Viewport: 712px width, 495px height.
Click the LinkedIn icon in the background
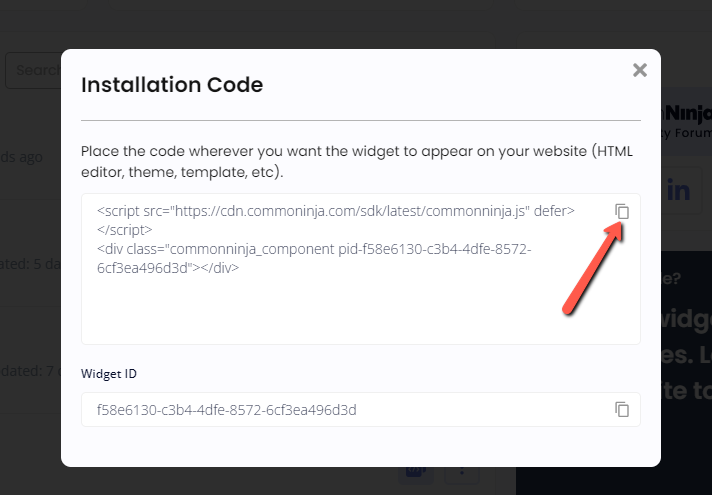point(681,190)
